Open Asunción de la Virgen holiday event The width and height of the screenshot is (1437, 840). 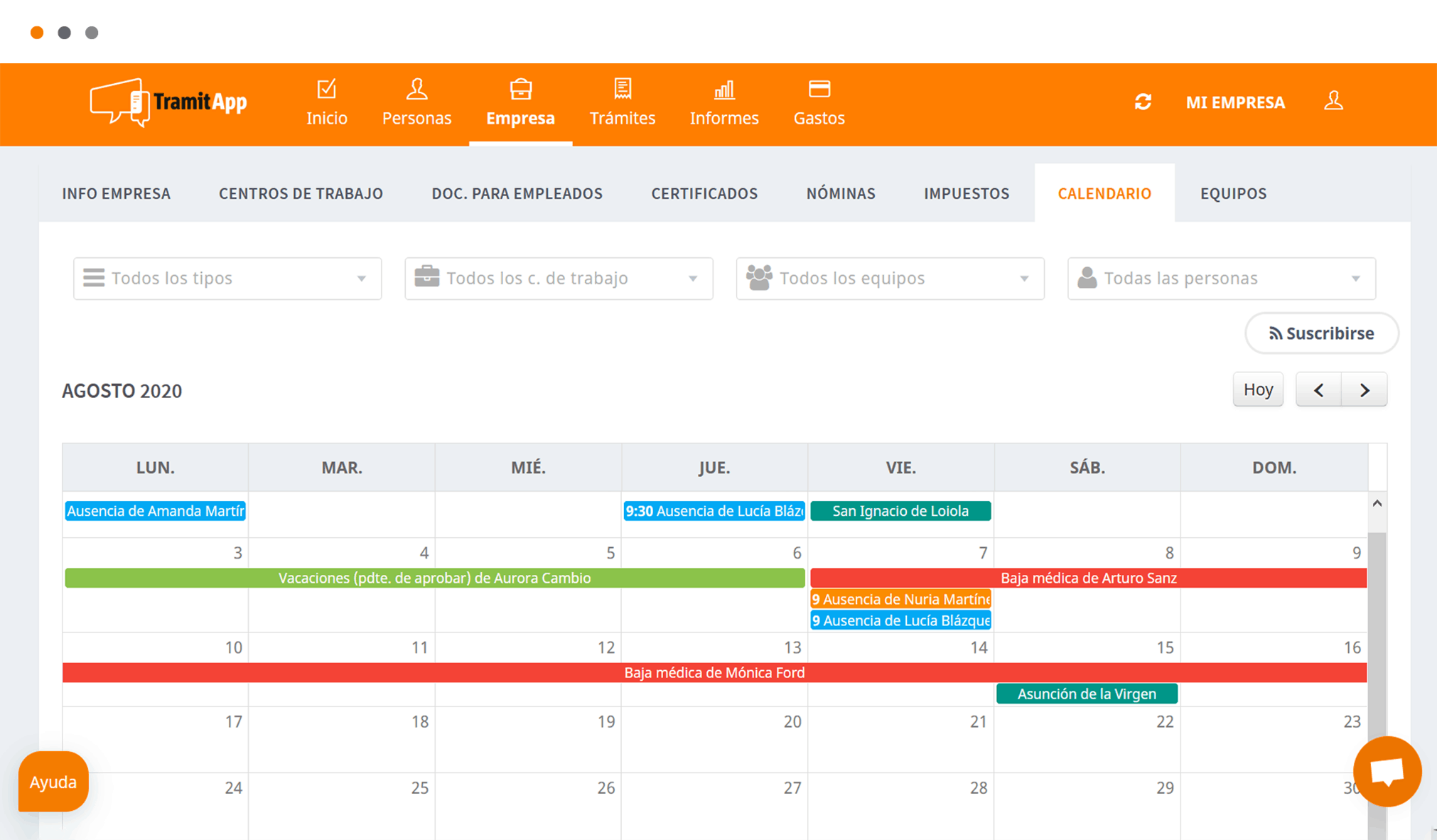1087,694
